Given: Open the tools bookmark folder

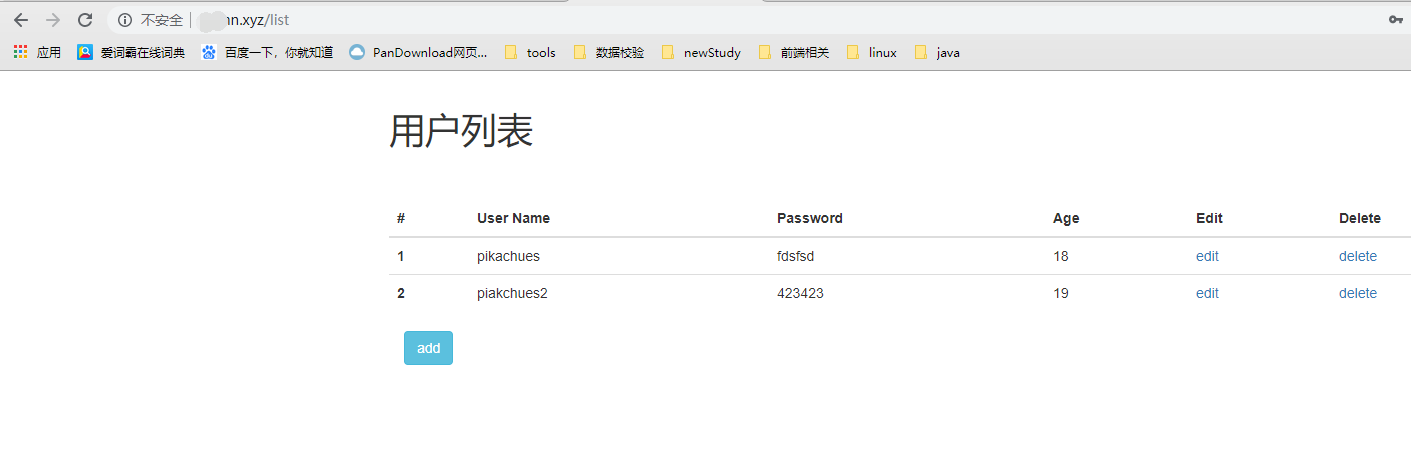Looking at the screenshot, I should pyautogui.click(x=530, y=53).
